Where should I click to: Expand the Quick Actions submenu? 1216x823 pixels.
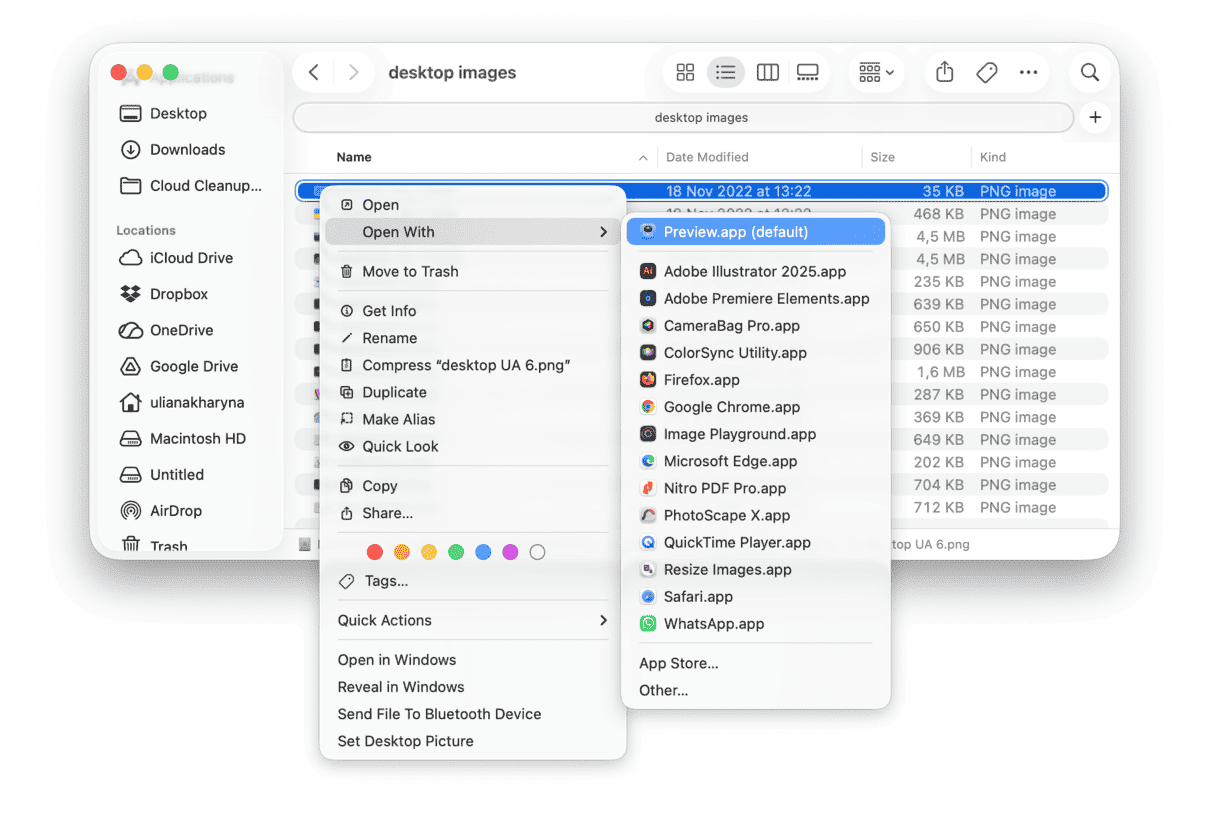(x=472, y=620)
